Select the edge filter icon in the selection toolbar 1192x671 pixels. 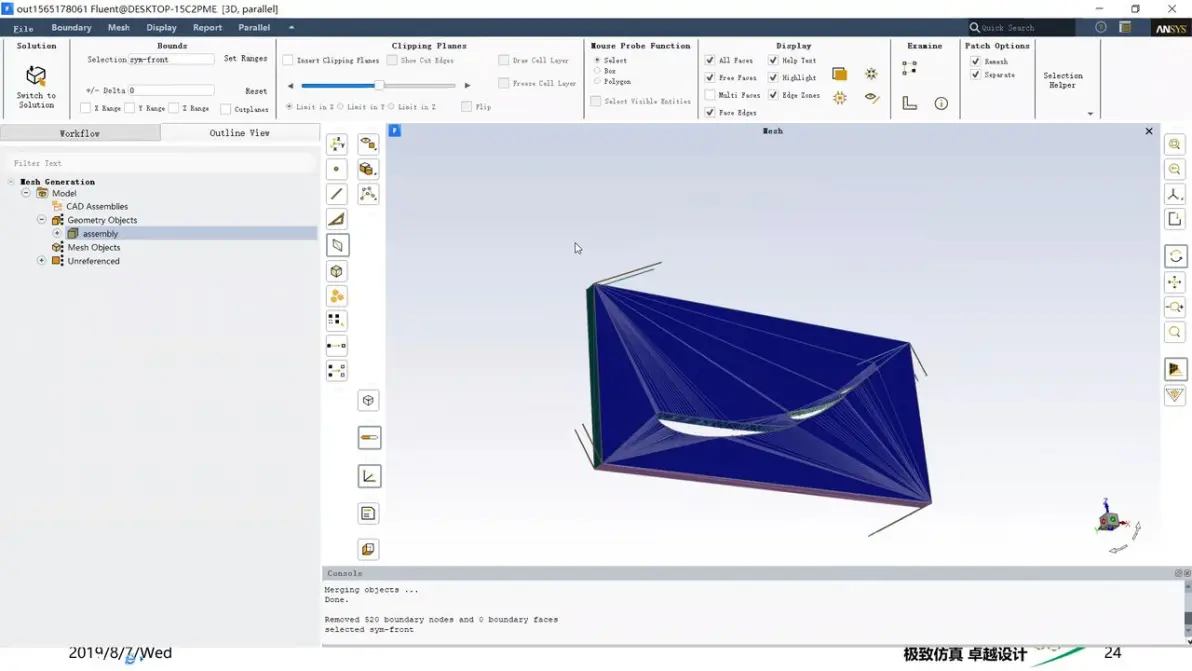click(337, 195)
